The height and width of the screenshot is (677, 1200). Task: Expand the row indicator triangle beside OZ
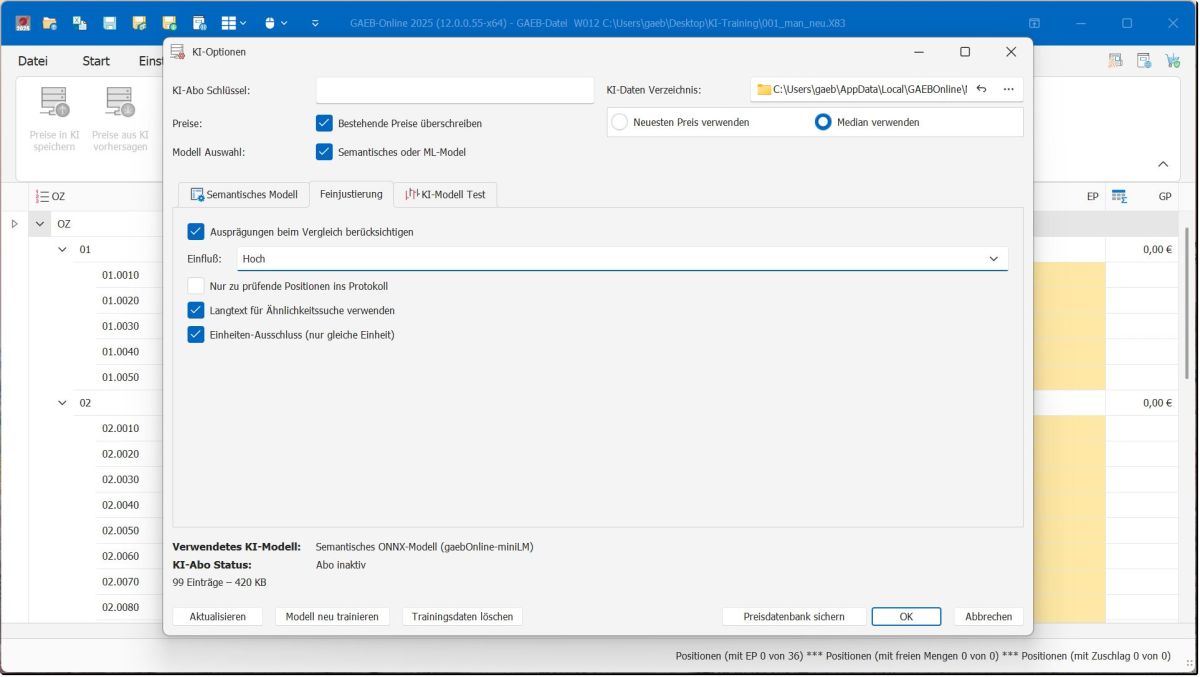14,224
